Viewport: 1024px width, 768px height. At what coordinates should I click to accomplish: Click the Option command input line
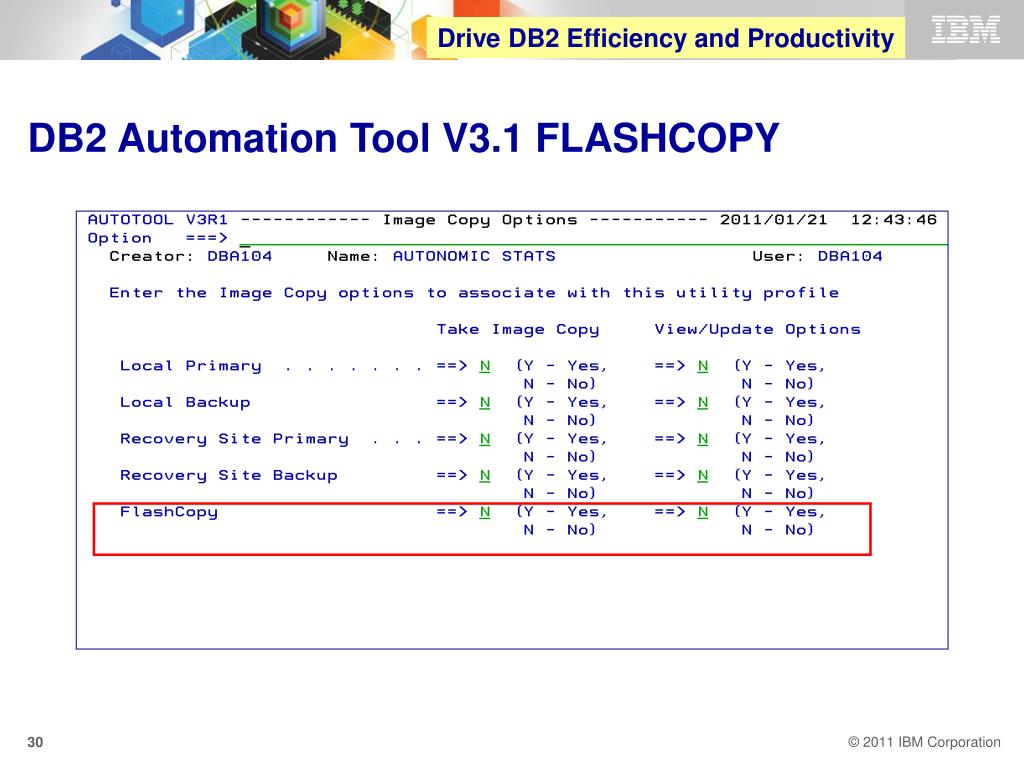tap(593, 238)
